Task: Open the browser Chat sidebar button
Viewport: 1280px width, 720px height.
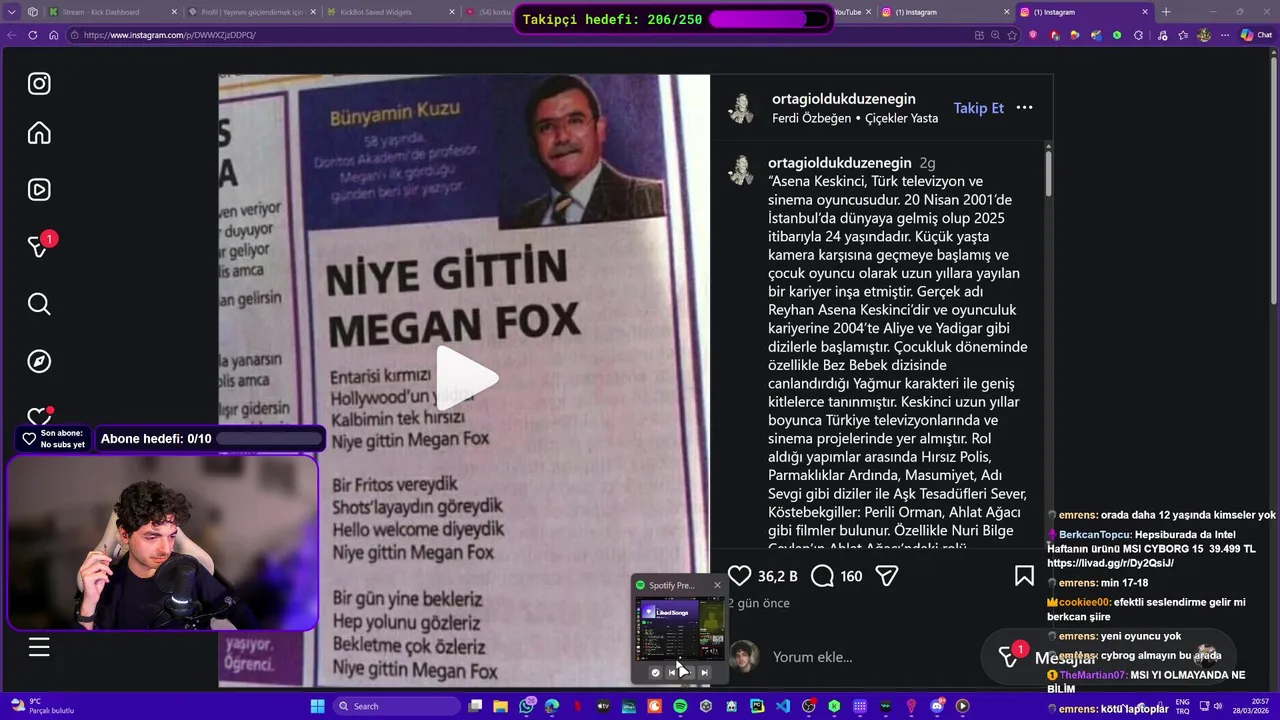Action: (x=1256, y=35)
